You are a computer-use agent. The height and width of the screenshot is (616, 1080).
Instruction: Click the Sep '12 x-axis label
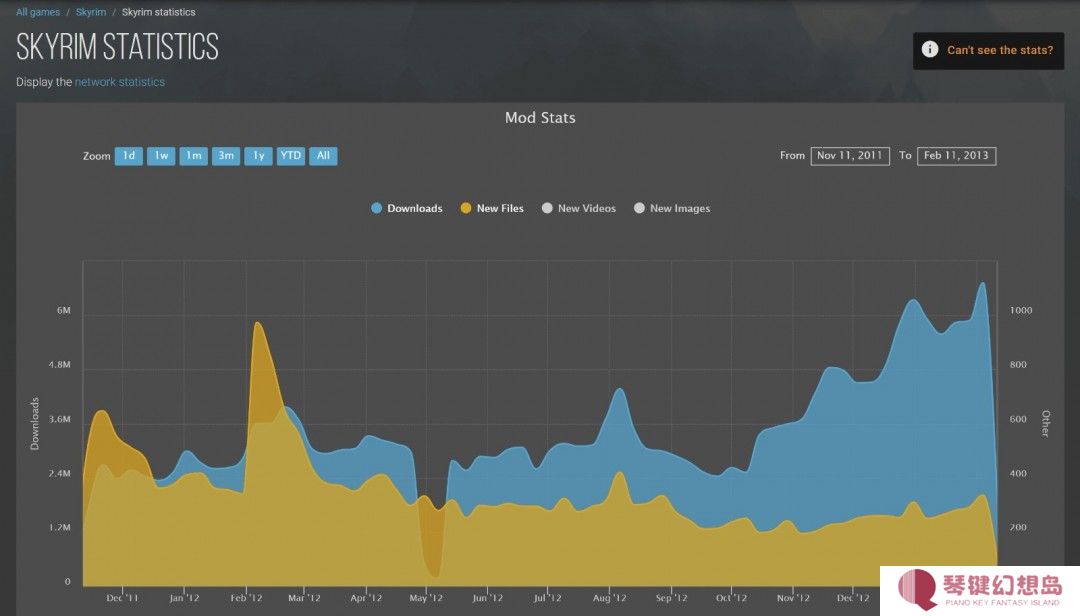672,598
